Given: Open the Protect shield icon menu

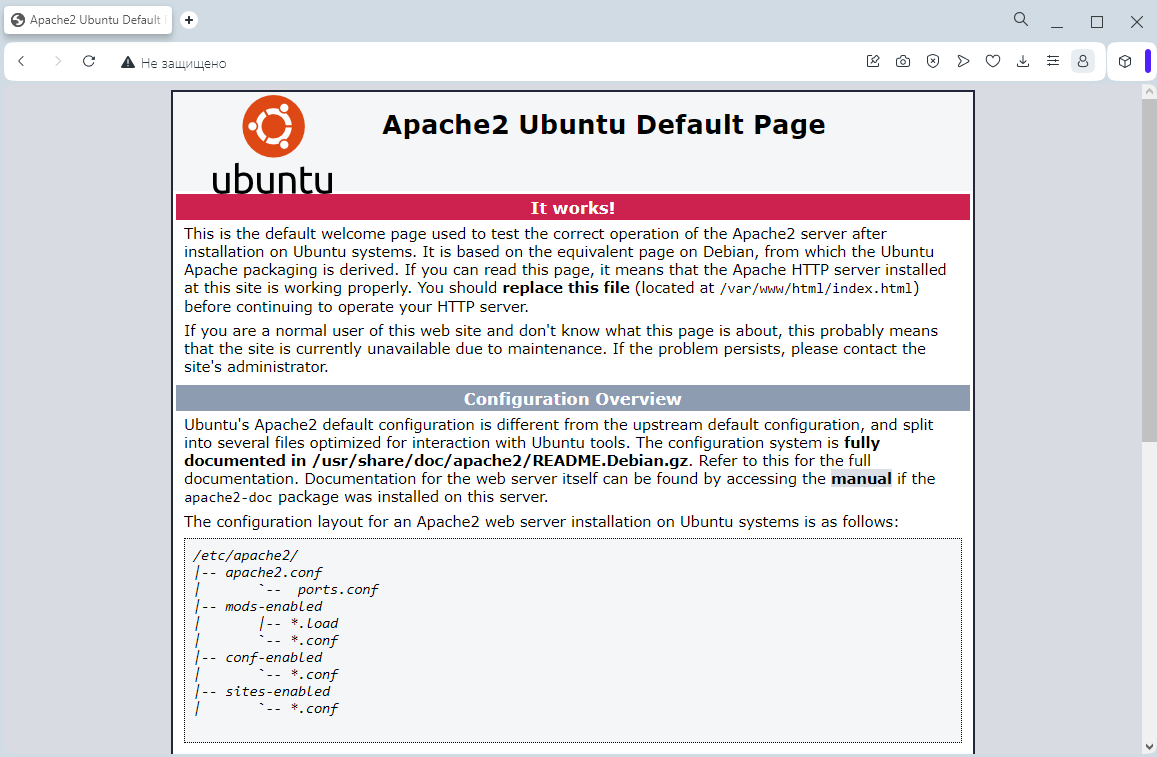Looking at the screenshot, I should [x=933, y=61].
